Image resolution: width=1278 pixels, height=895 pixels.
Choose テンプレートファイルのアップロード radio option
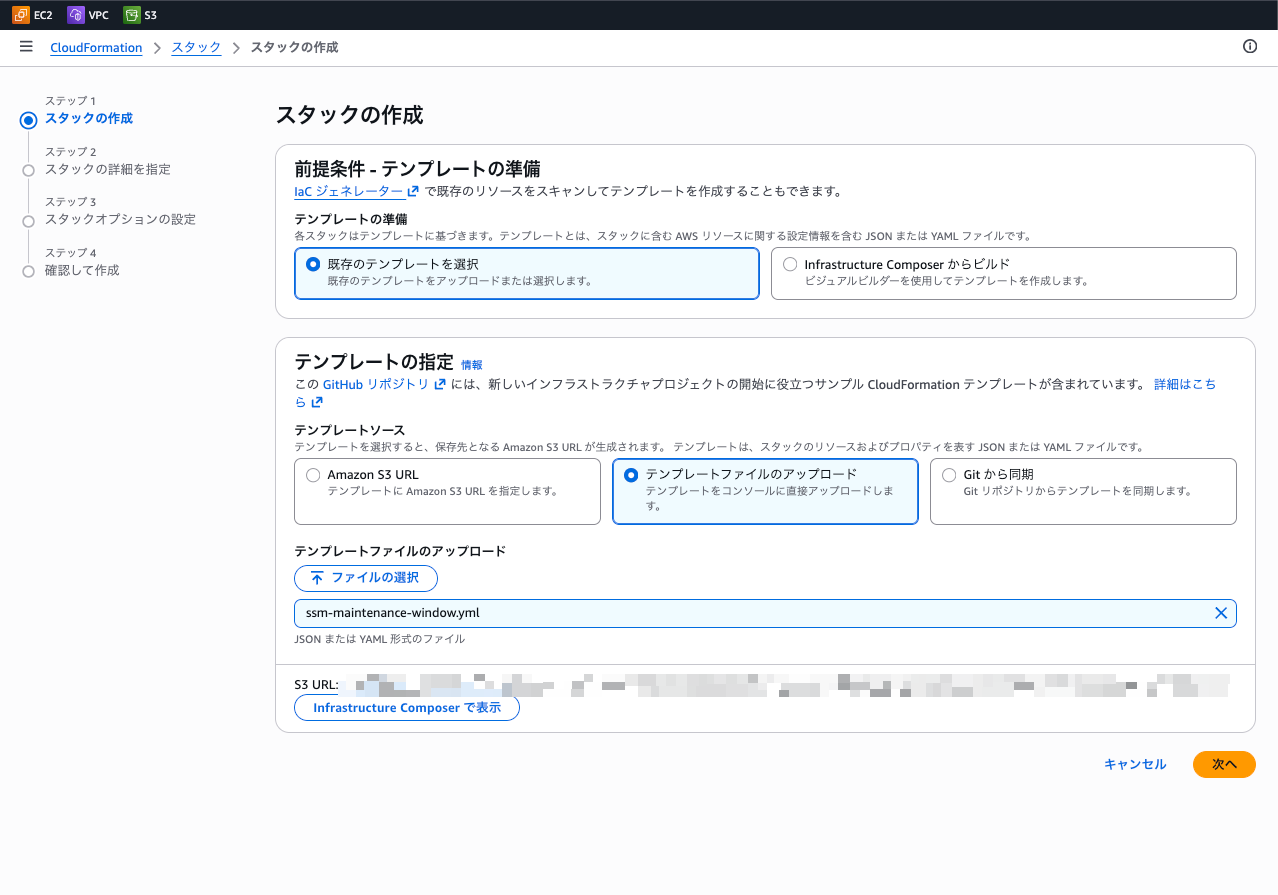point(631,475)
